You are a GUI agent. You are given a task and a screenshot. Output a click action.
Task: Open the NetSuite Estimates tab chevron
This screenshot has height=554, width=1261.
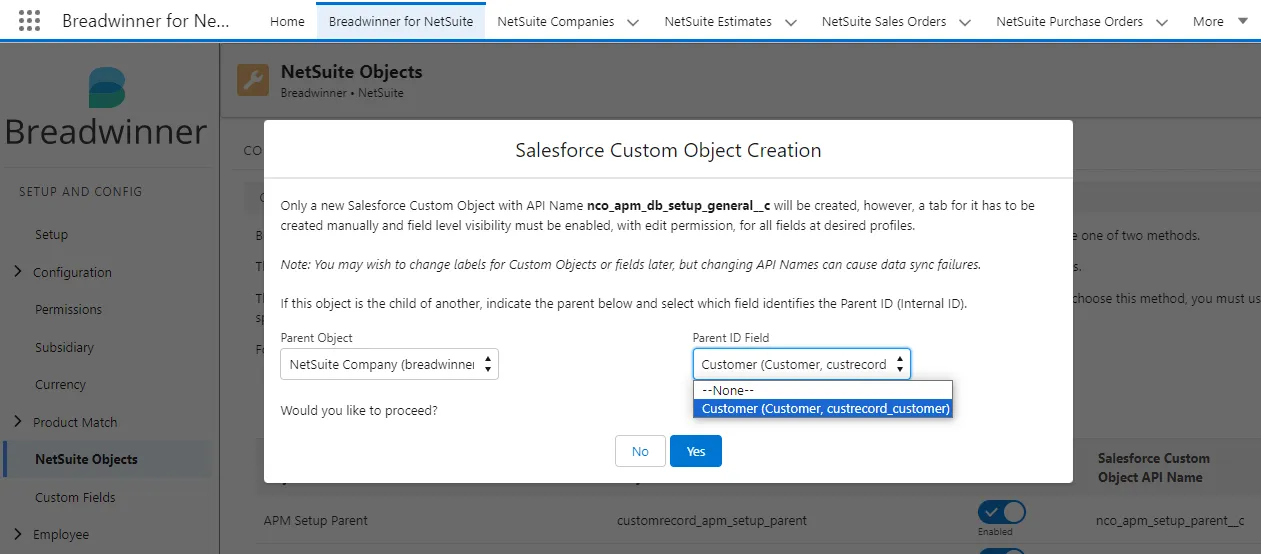[790, 22]
